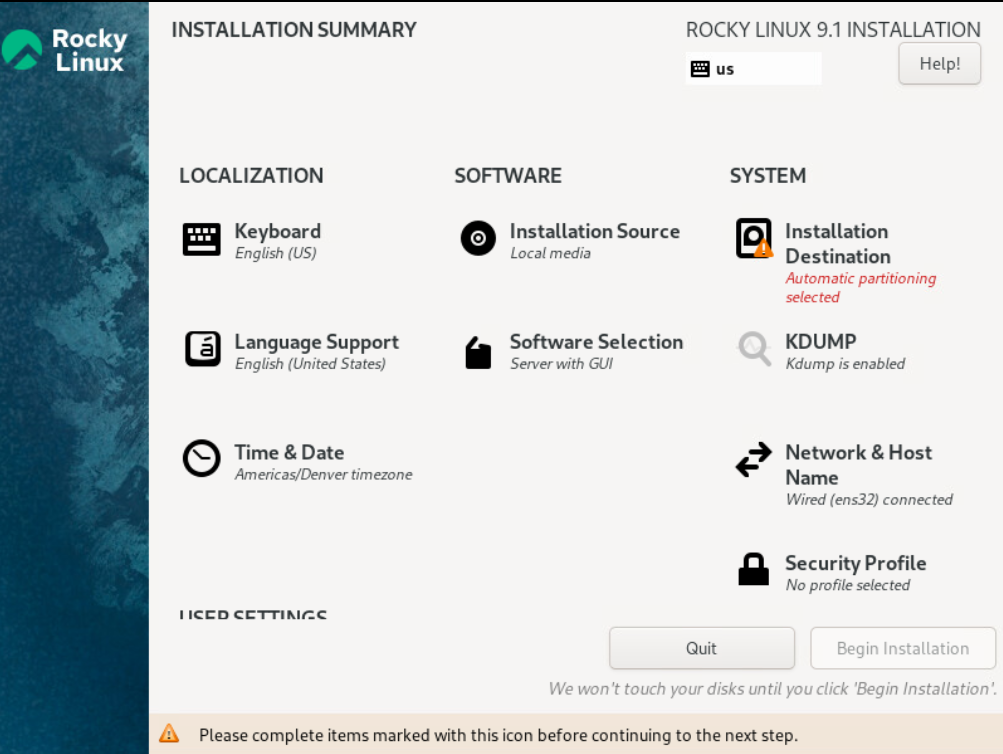
Task: Click the Security Profile padlock icon
Action: 753,570
